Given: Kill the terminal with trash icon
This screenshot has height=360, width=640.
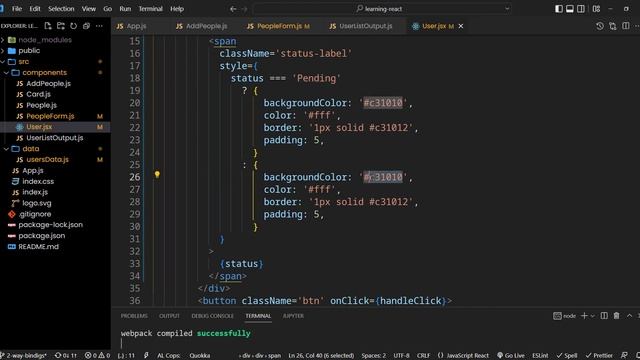Looking at the screenshot, I should [616, 316].
